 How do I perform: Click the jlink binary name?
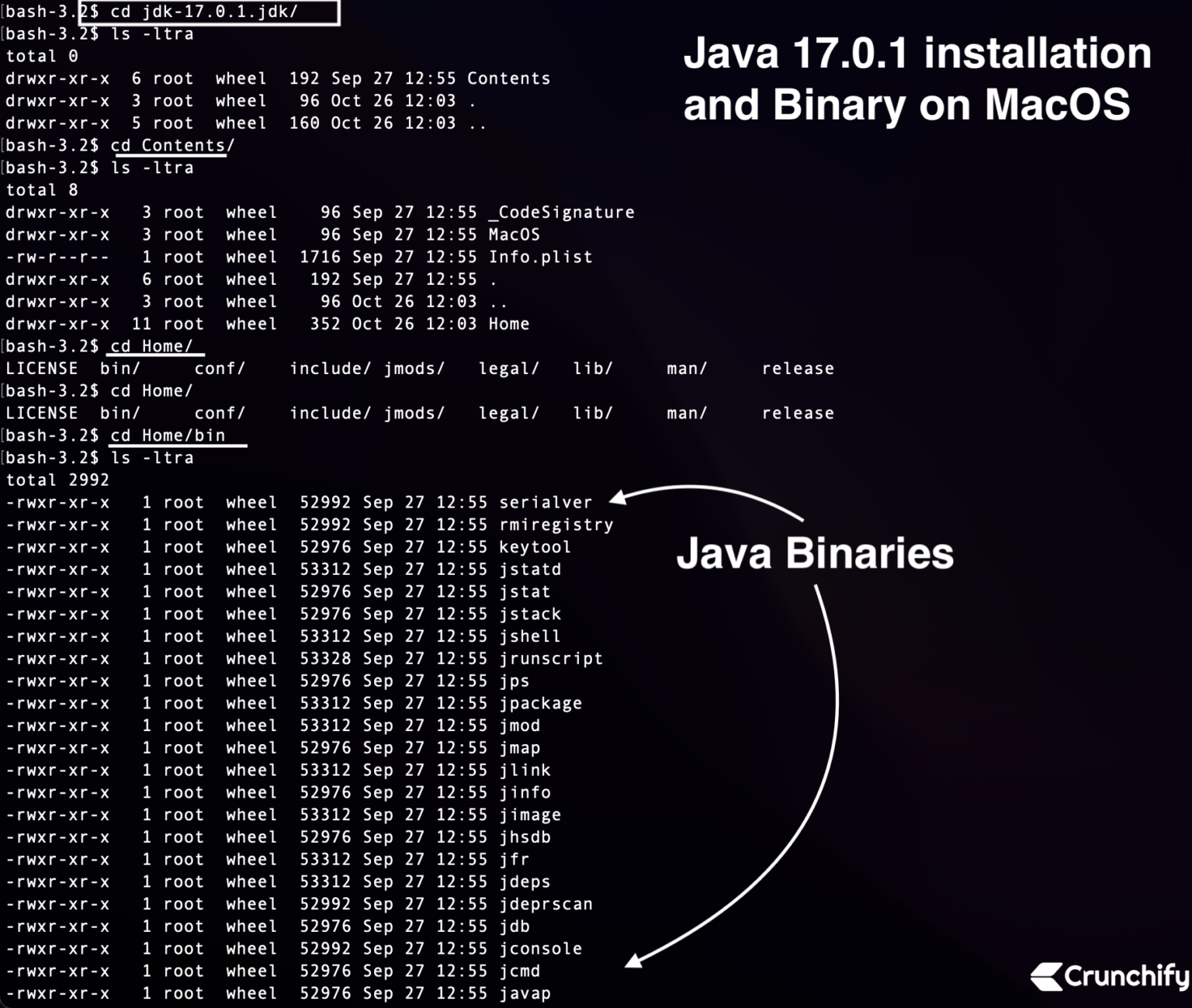(x=525, y=771)
